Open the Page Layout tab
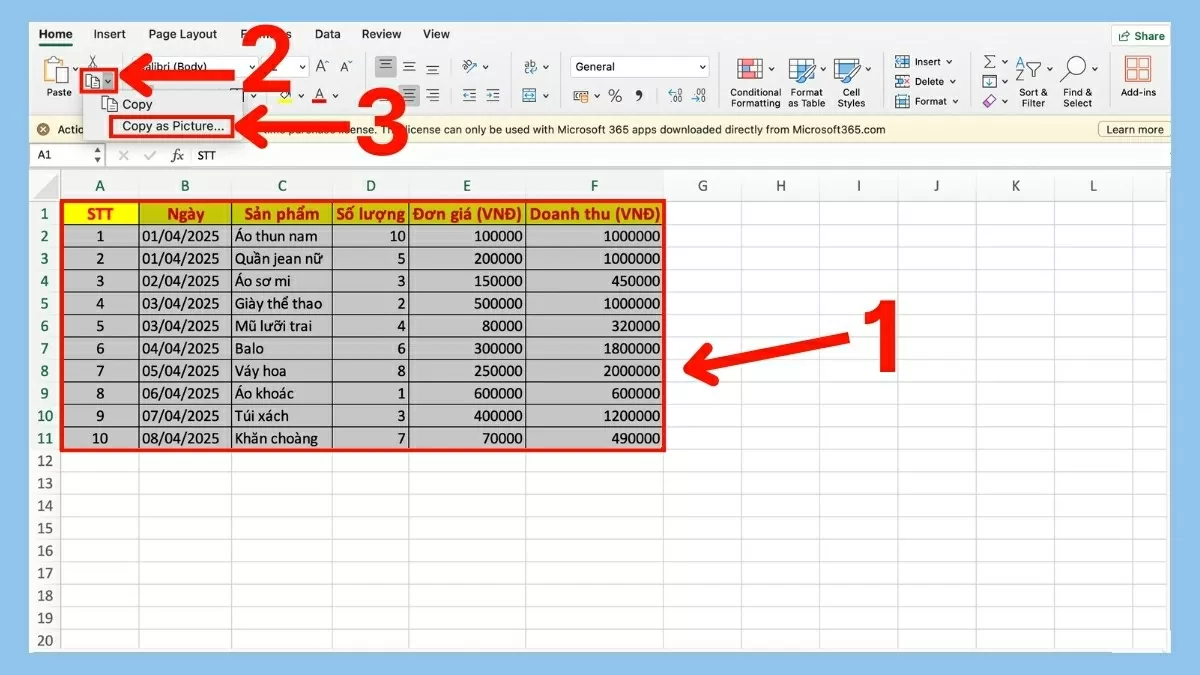 [182, 33]
